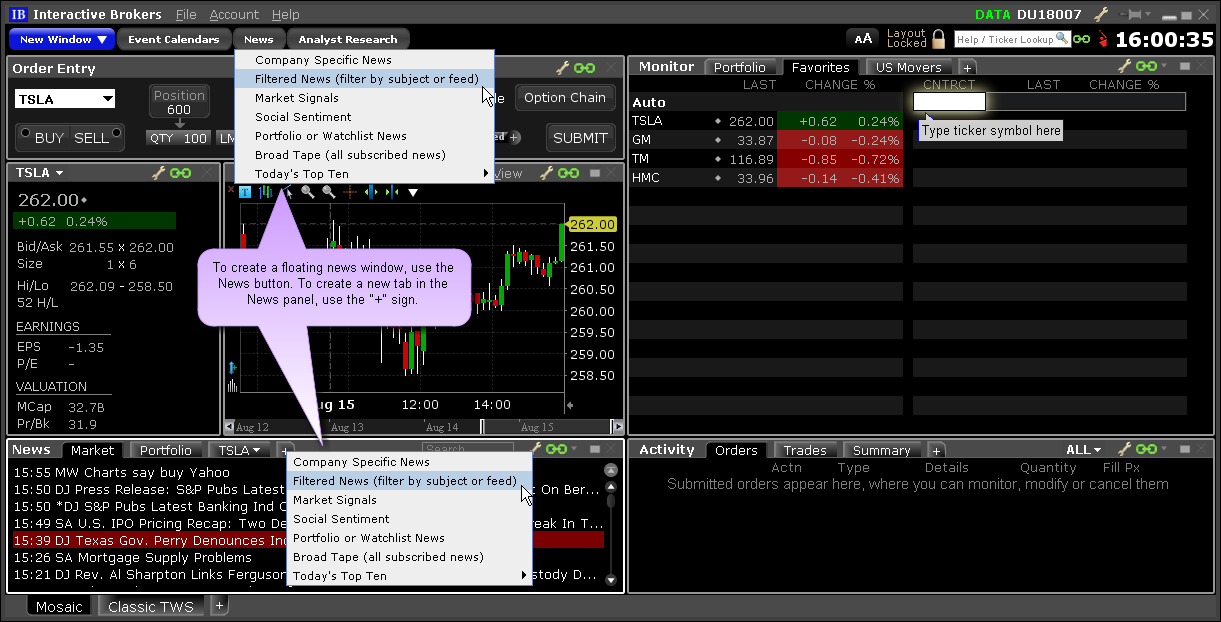Click Monitor panel green chain link icon
Image resolution: width=1221 pixels, height=622 pixels.
[1145, 66]
